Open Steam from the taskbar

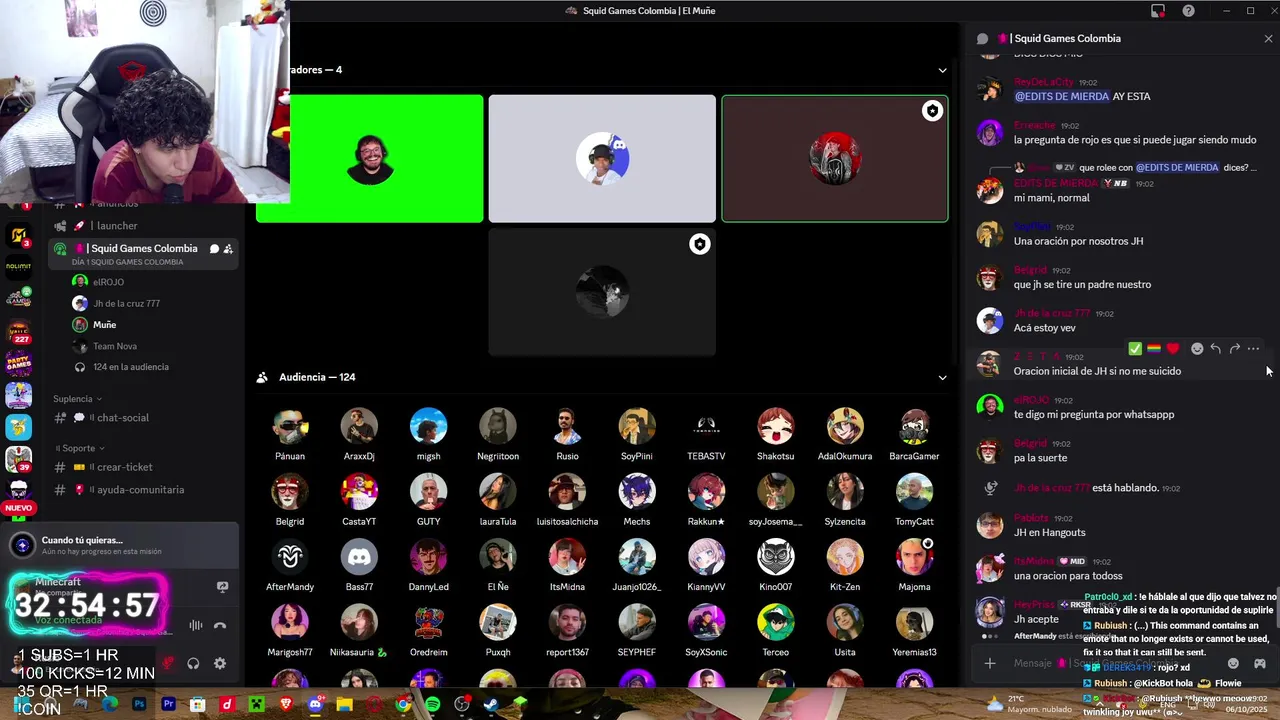point(491,705)
